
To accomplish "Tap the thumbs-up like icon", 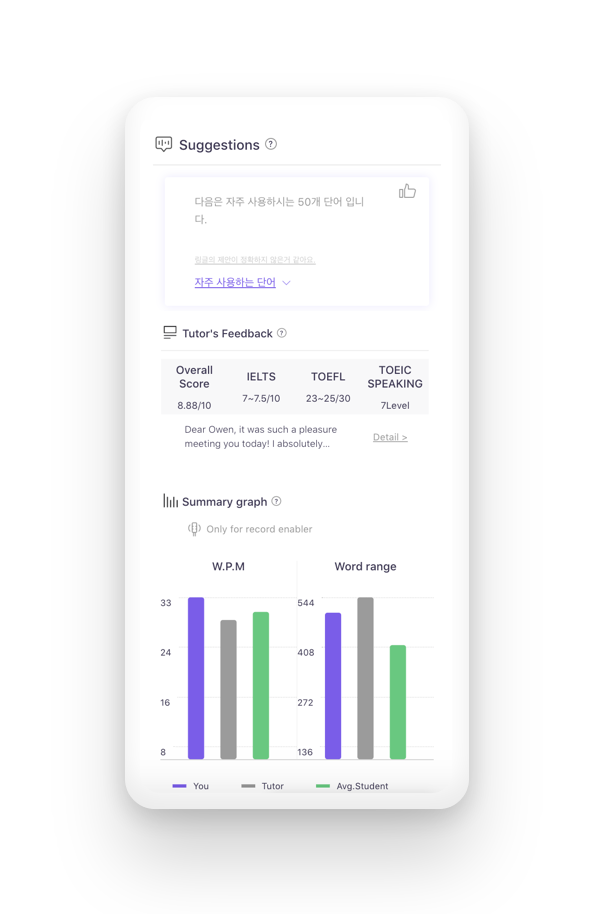I will [407, 191].
